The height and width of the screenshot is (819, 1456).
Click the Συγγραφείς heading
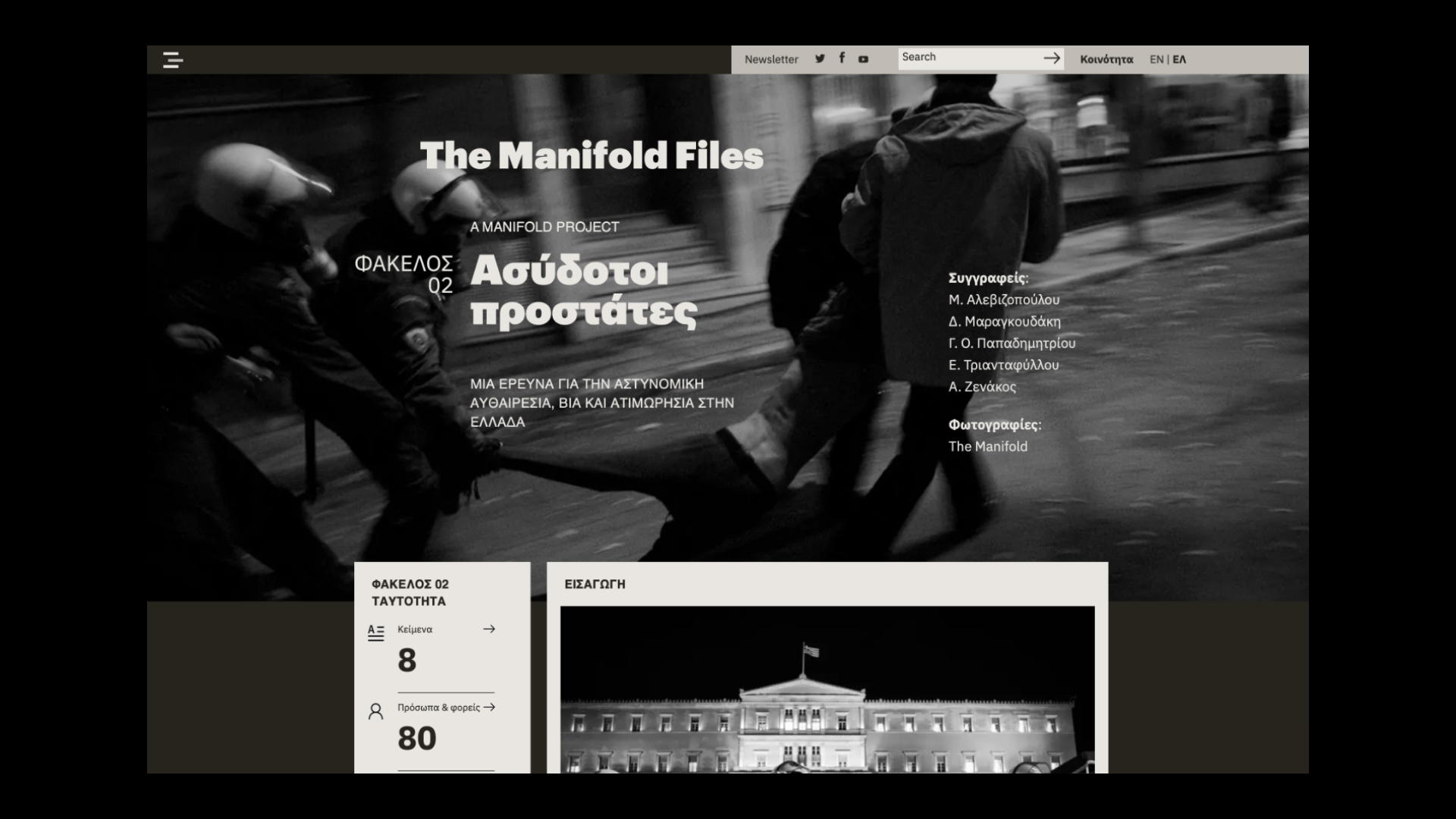[x=989, y=278]
